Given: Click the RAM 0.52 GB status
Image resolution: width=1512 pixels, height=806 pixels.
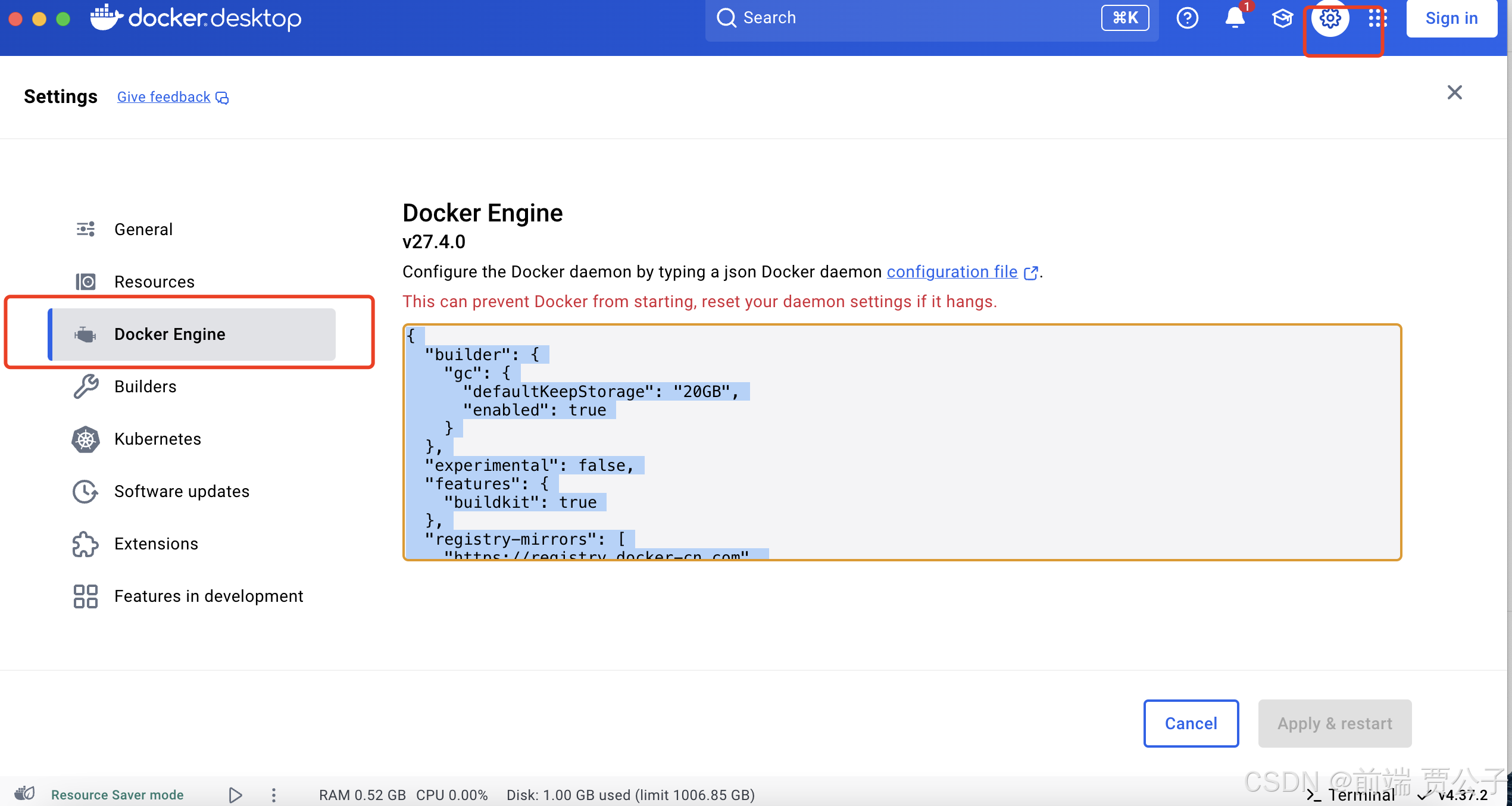Looking at the screenshot, I should click(x=362, y=795).
